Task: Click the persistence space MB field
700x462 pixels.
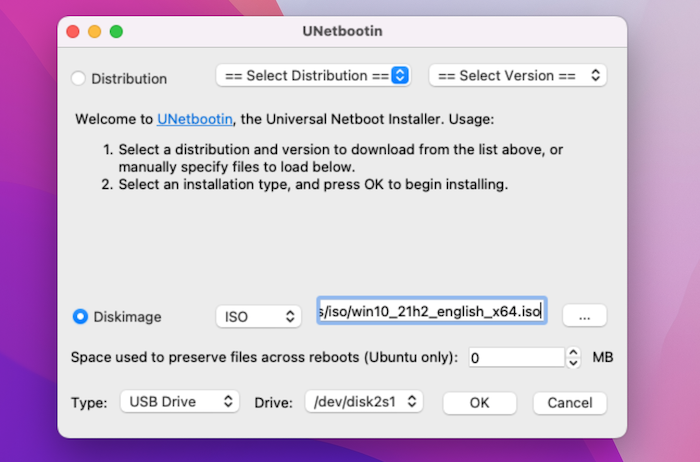Action: (x=517, y=358)
